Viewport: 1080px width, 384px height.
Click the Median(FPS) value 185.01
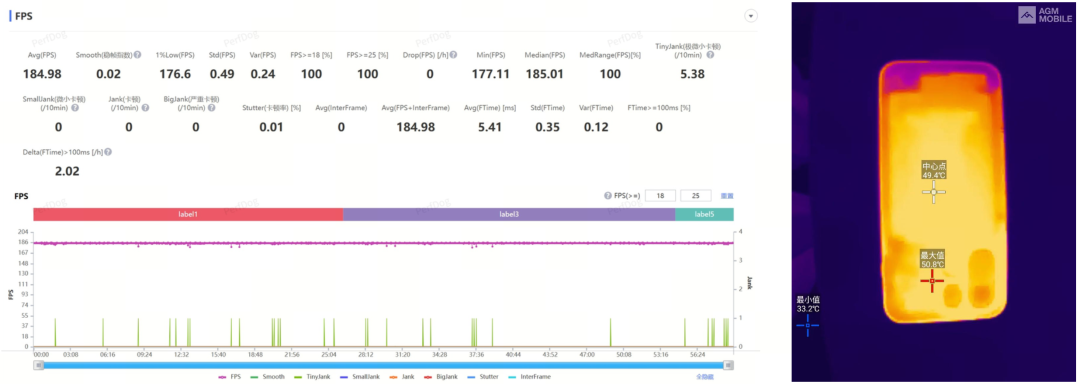tap(544, 74)
